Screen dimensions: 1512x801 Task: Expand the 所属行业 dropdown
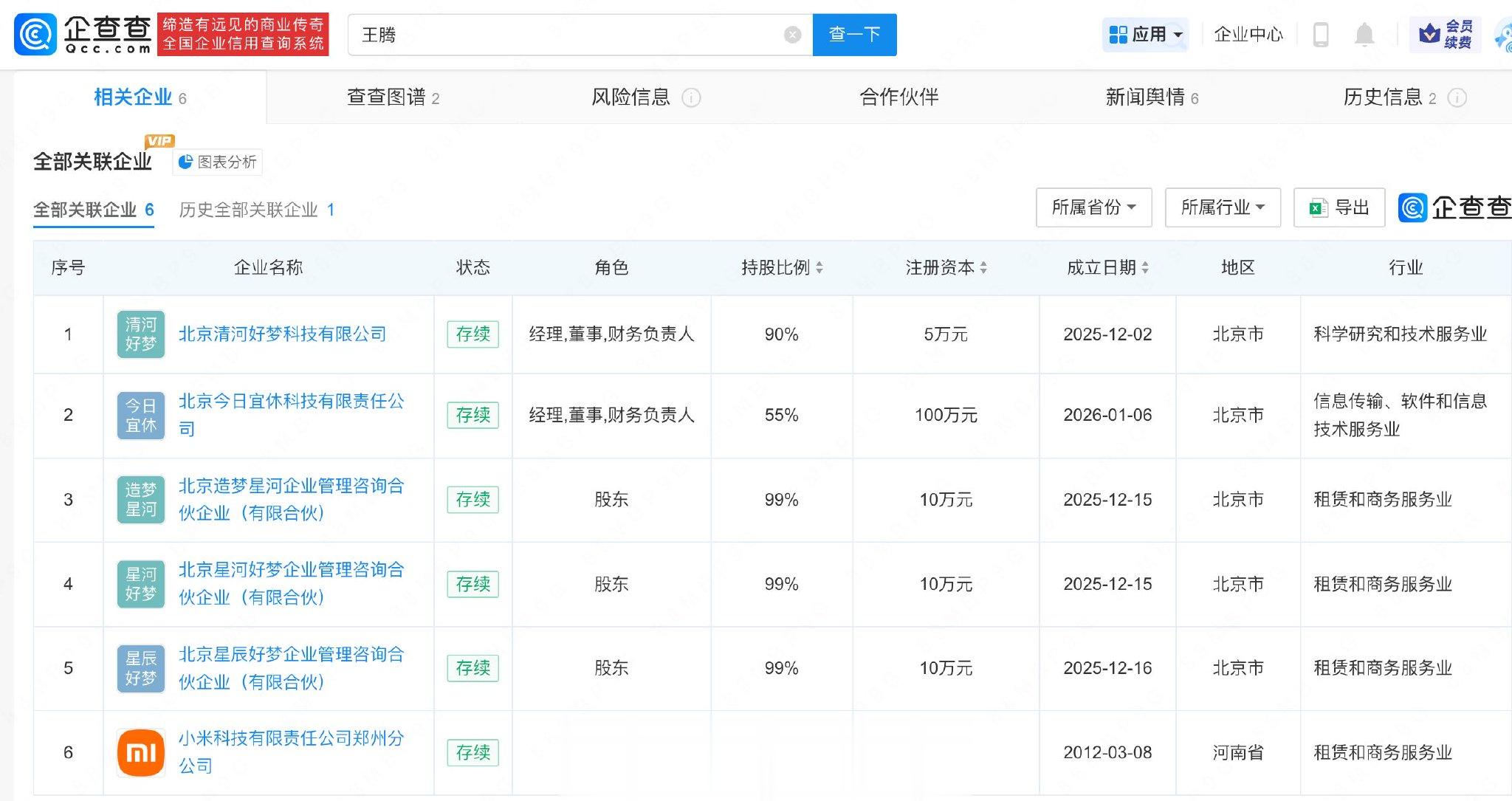(x=1222, y=207)
